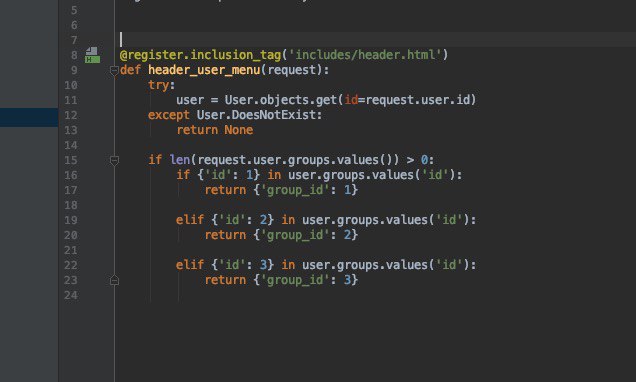Viewport: 636px width, 382px height.
Task: Click line number 16 in the gutter
Action: (71, 175)
